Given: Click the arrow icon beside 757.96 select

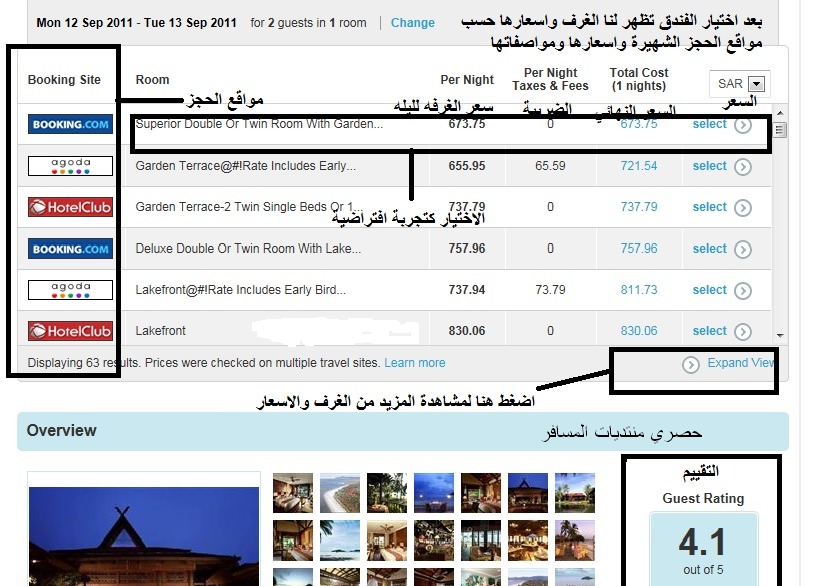Looking at the screenshot, I should tap(742, 249).
